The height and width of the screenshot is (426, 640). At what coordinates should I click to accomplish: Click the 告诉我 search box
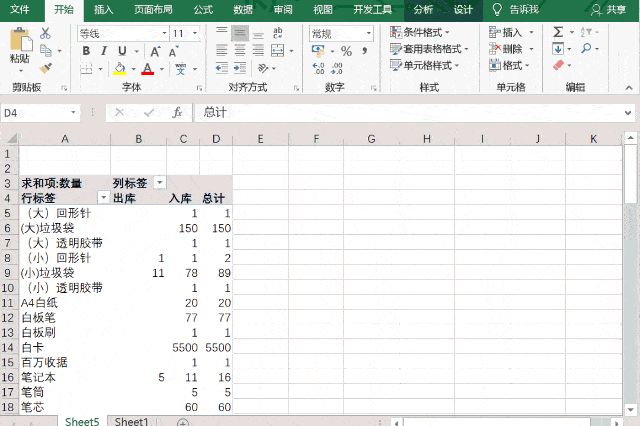[516, 9]
